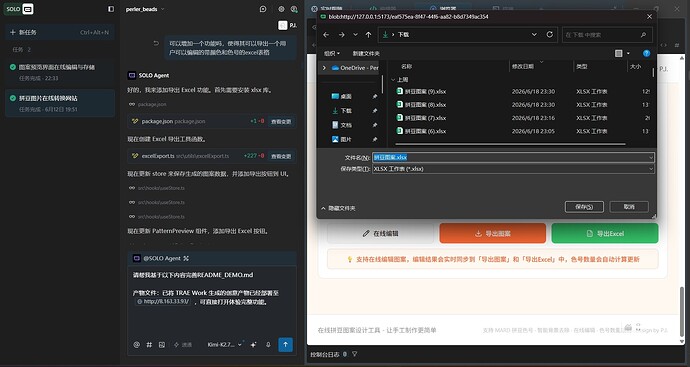Click the 在线编辑 button

(x=380, y=234)
